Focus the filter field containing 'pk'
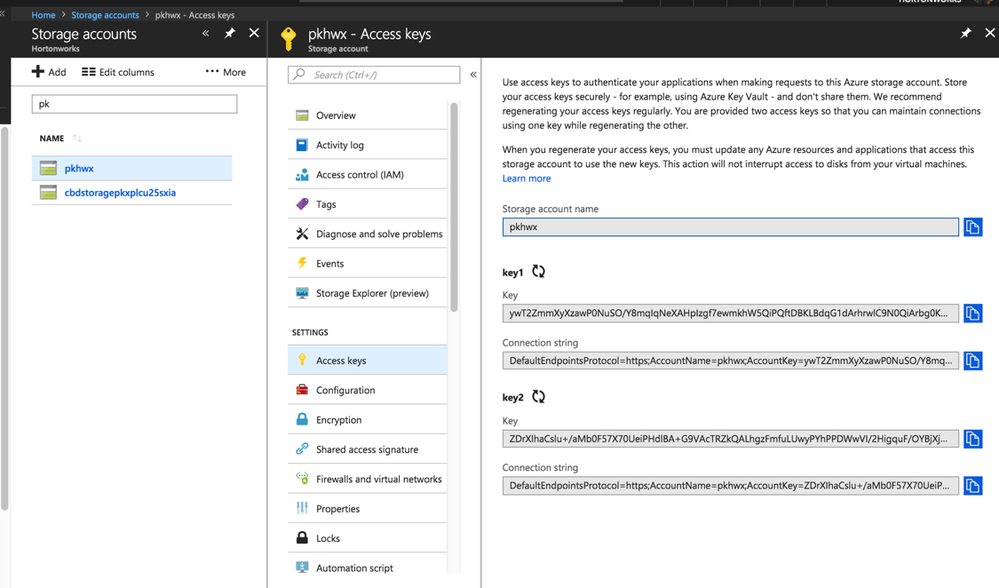 (134, 104)
